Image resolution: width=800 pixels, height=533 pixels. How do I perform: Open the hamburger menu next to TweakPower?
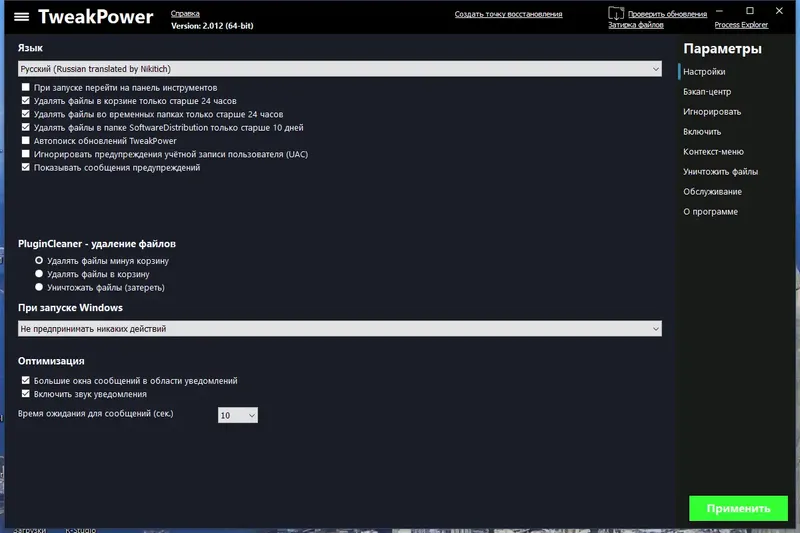[x=21, y=17]
